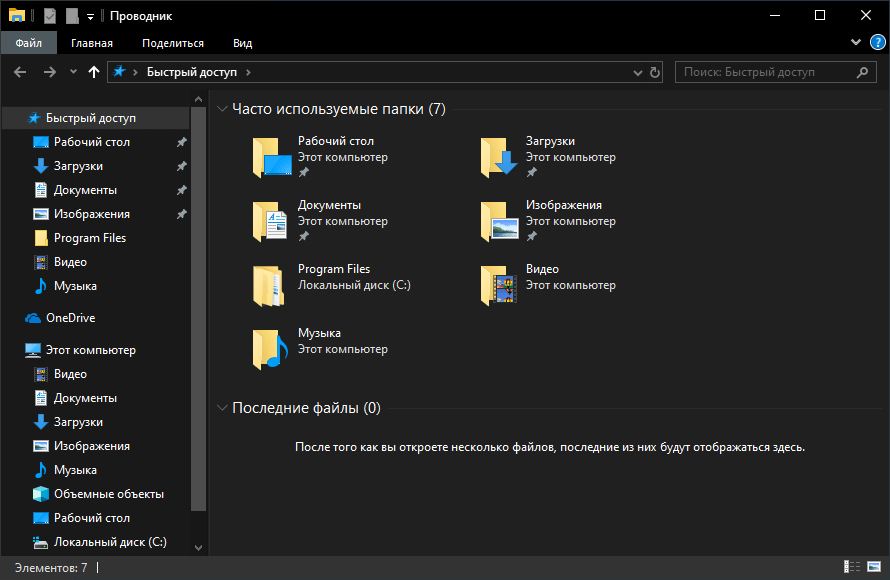Collapse the Последние файлы group
This screenshot has width=890, height=580.
222,407
